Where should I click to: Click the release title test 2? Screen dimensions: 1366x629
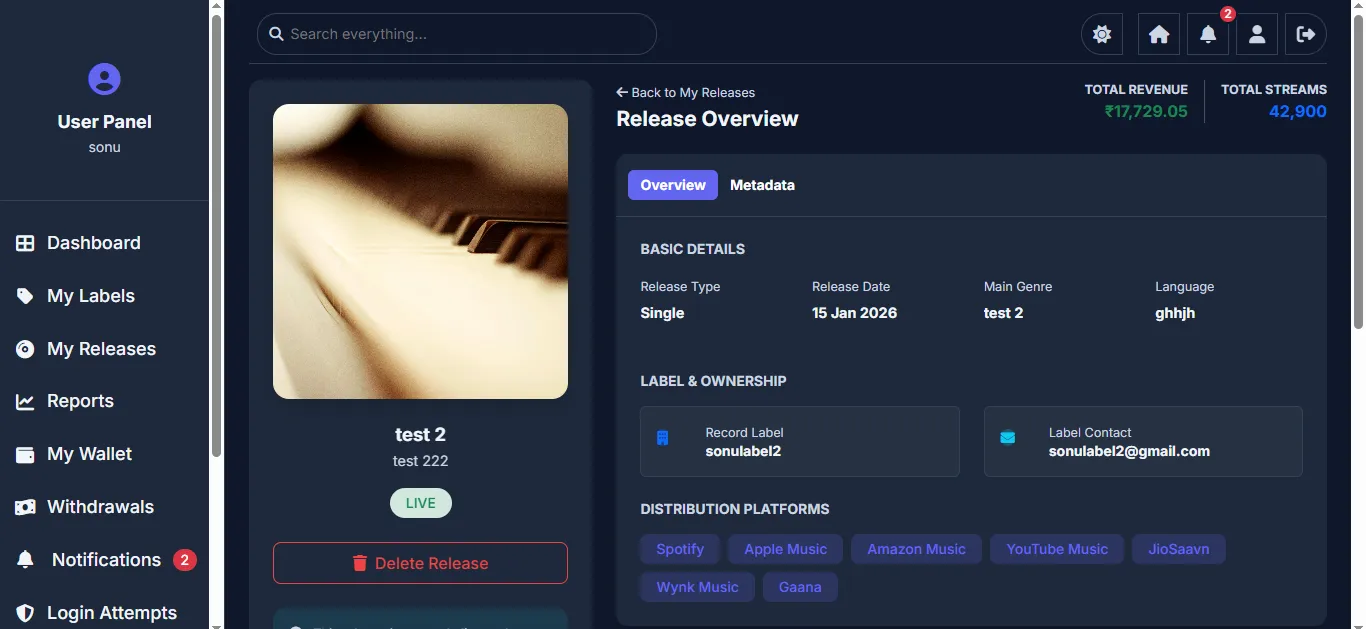click(420, 434)
